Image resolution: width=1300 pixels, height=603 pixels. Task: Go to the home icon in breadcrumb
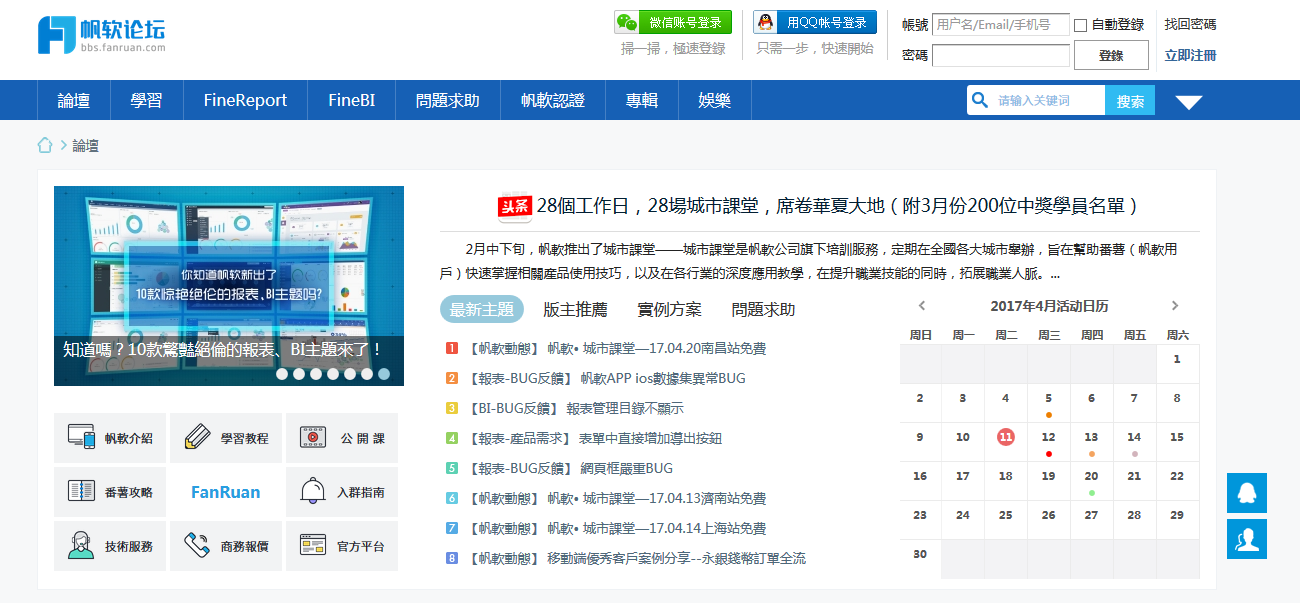click(45, 146)
